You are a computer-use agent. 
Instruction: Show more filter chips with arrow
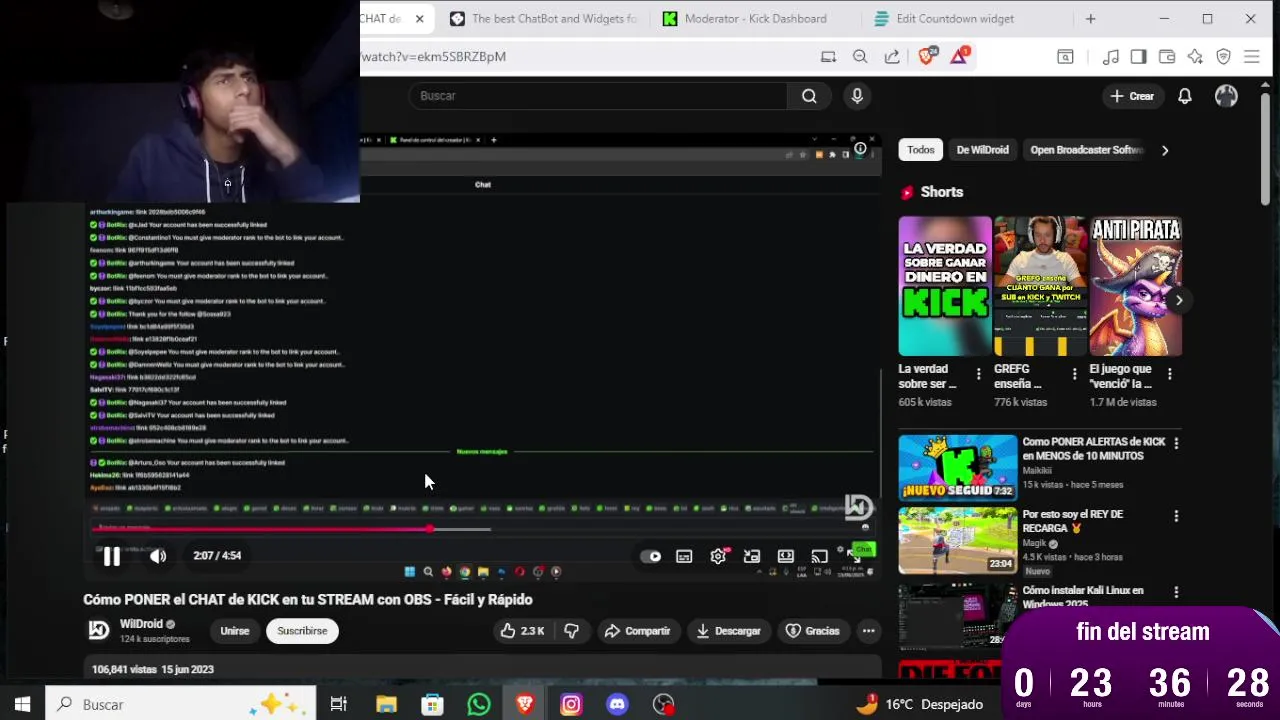(x=1165, y=150)
